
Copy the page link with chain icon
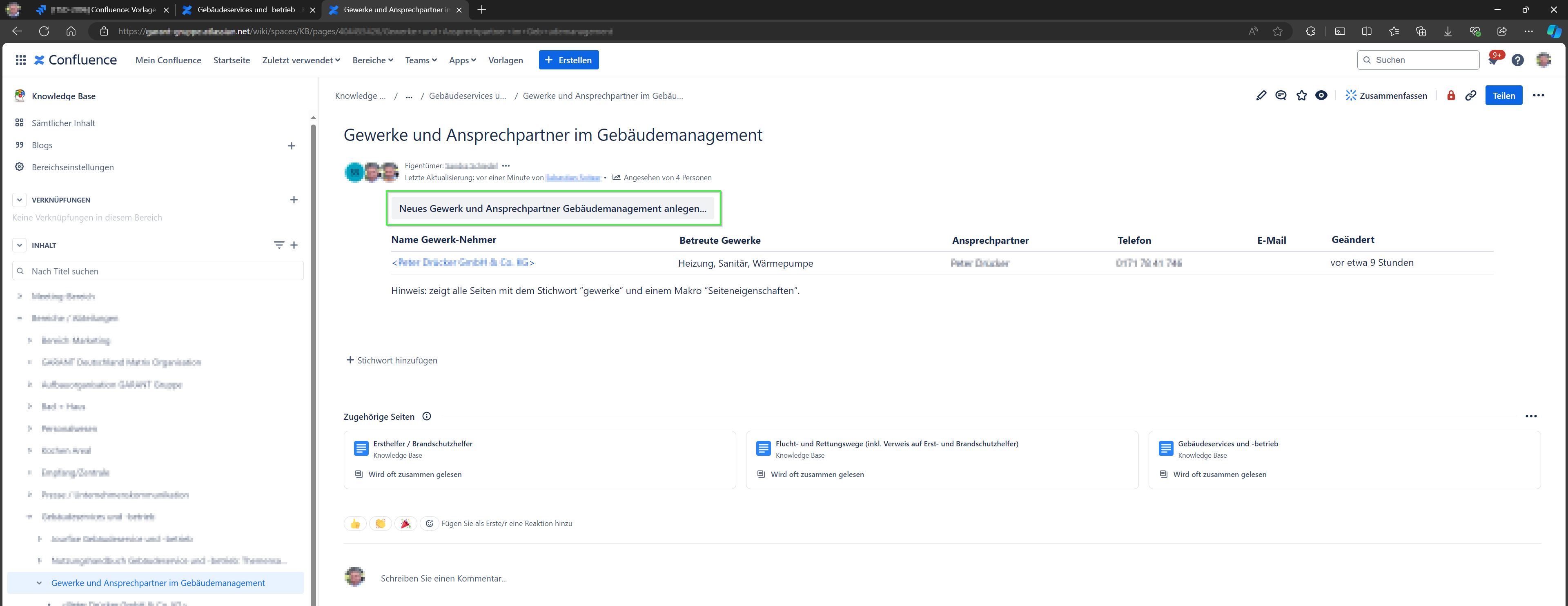[1470, 96]
